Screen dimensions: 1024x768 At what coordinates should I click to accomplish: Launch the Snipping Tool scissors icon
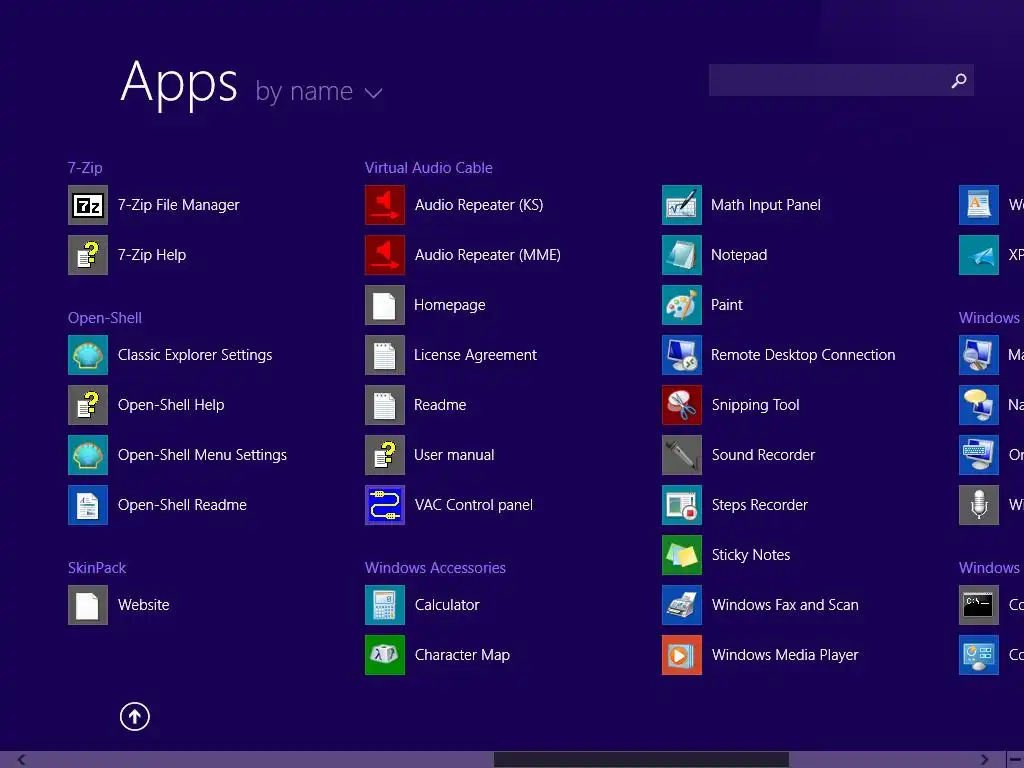682,405
